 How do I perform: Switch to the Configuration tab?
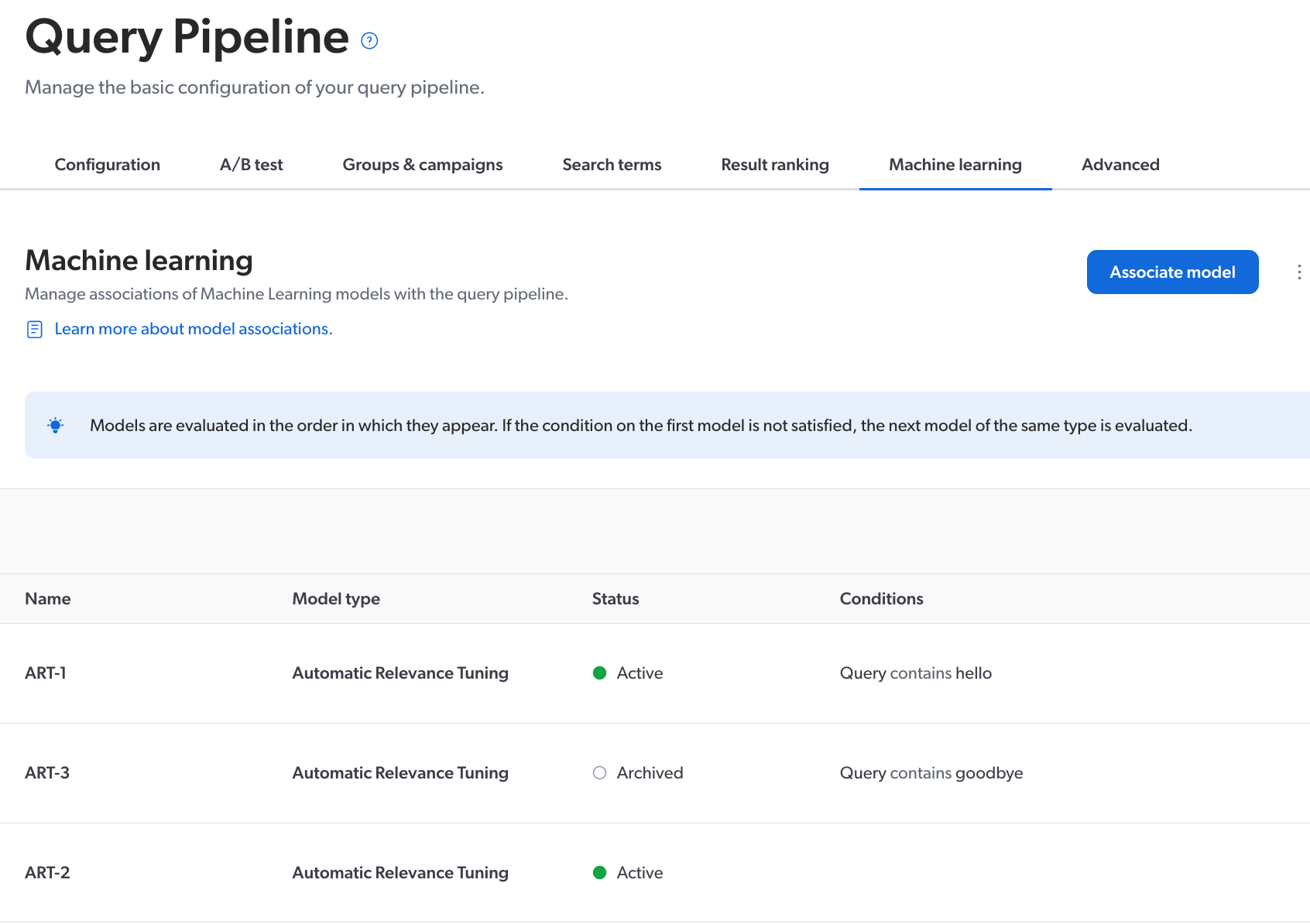pyautogui.click(x=108, y=165)
